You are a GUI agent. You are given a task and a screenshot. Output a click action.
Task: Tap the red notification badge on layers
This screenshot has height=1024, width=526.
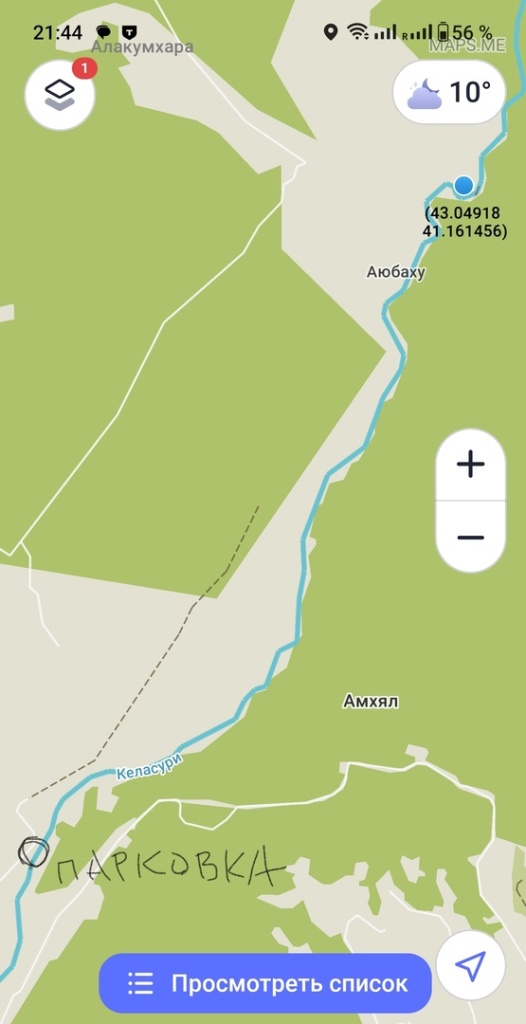tap(84, 68)
